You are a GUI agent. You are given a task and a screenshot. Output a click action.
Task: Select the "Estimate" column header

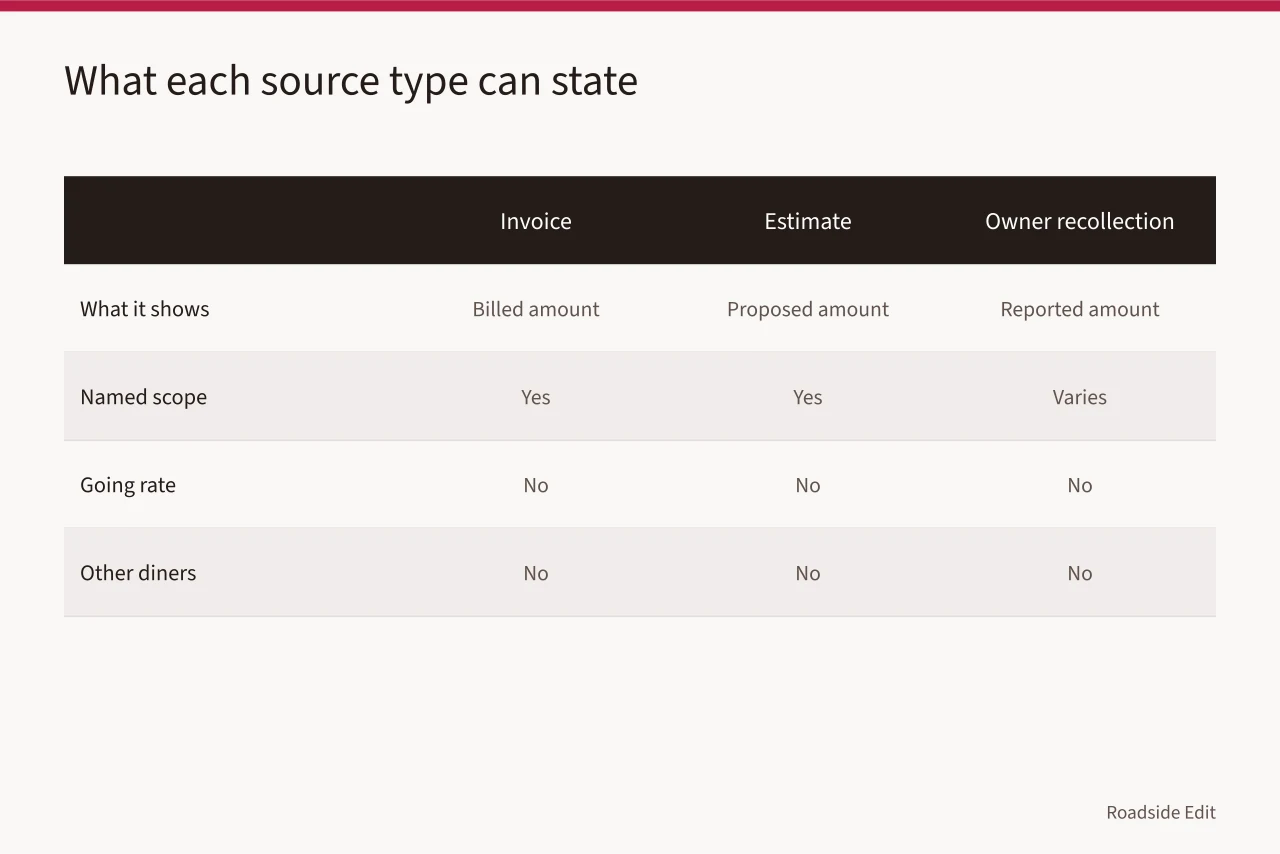[x=808, y=221]
